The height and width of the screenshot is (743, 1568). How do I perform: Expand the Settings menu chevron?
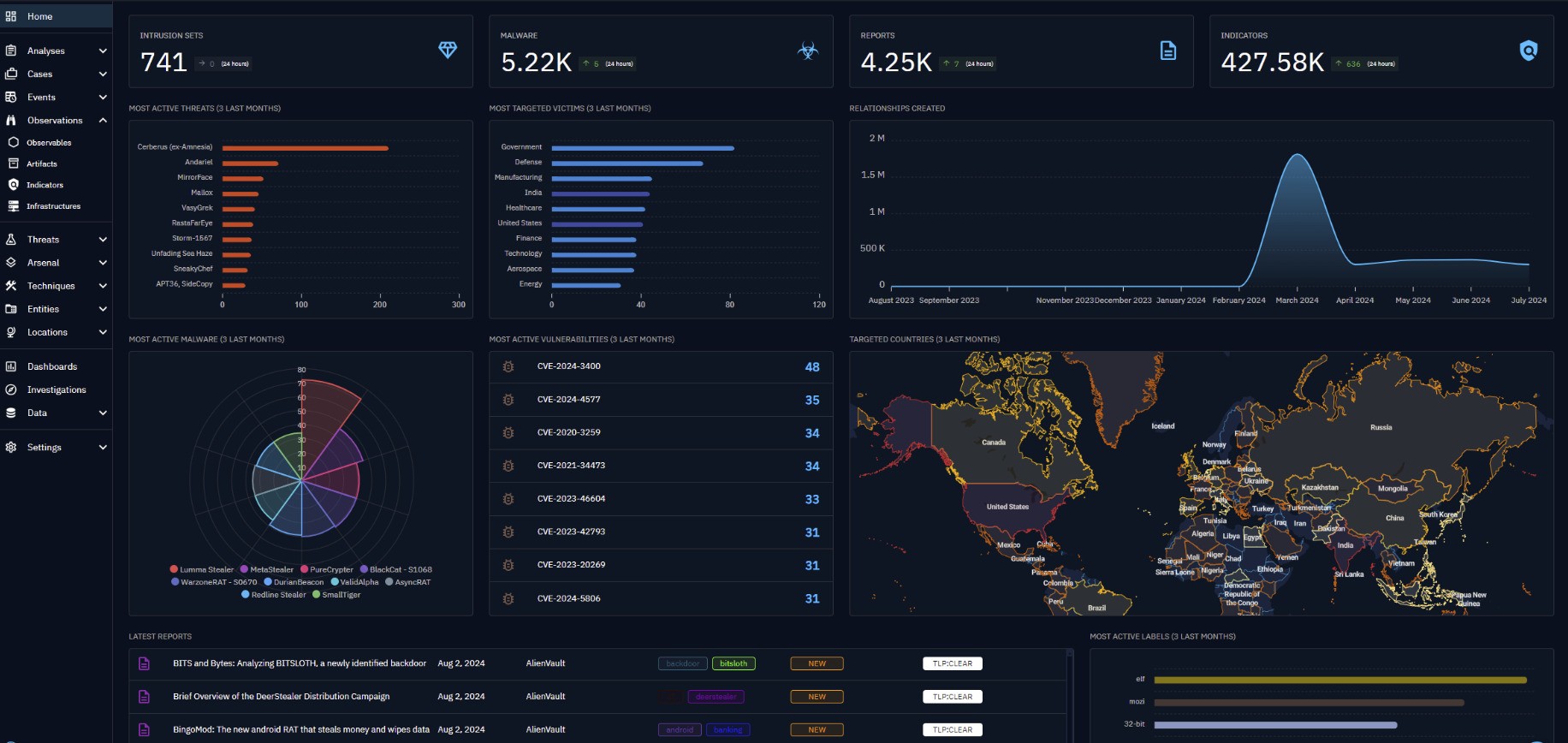tap(103, 448)
